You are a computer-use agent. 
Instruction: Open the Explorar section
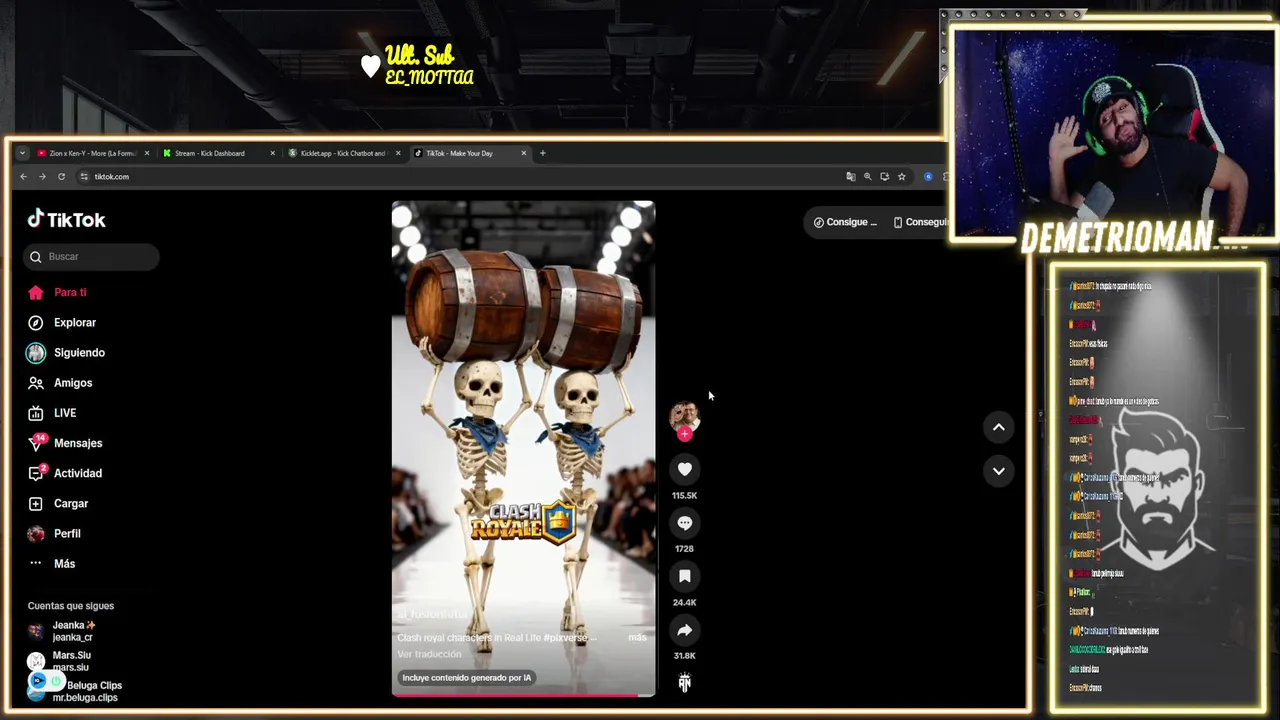coord(62,322)
